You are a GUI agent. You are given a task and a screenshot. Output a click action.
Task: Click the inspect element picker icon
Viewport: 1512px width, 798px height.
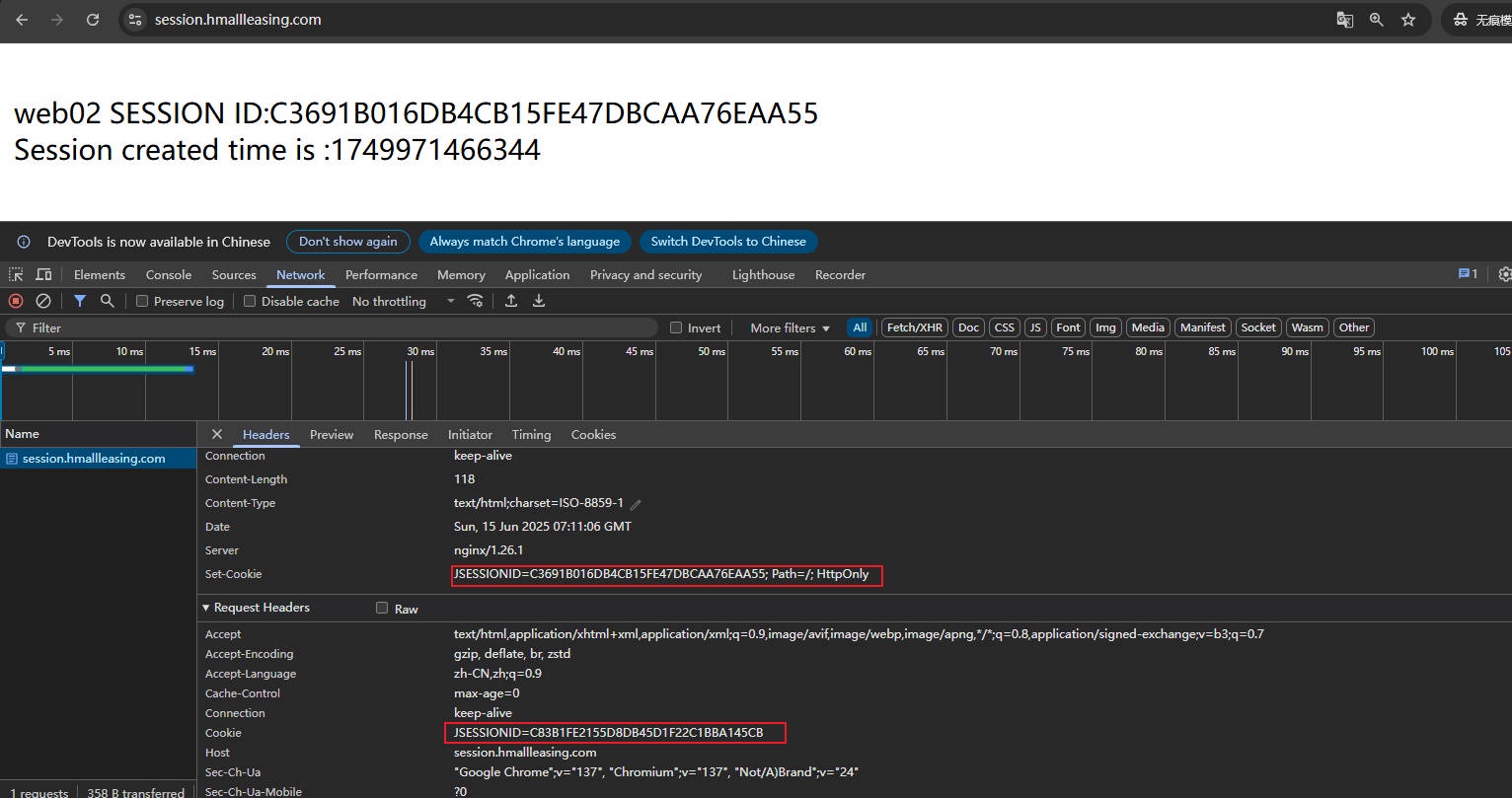pos(16,274)
